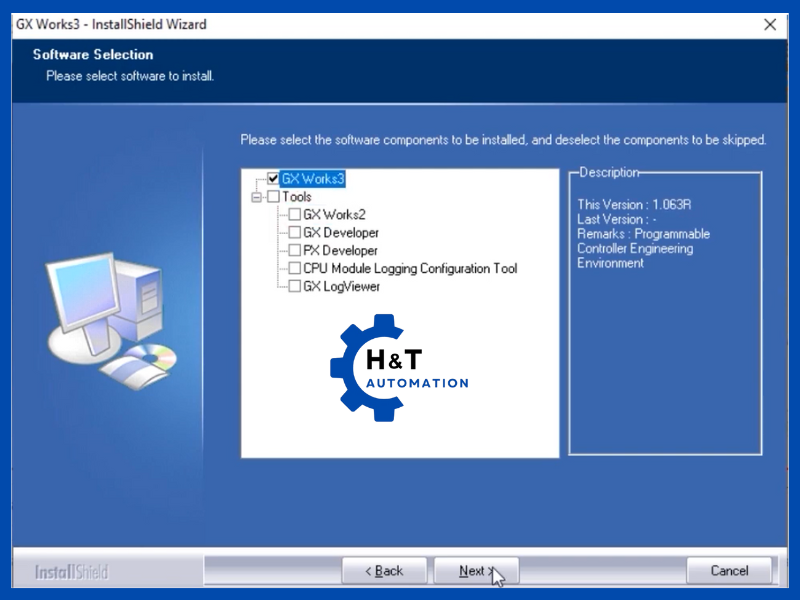Click the Next button
This screenshot has width=800, height=600.
(475, 571)
